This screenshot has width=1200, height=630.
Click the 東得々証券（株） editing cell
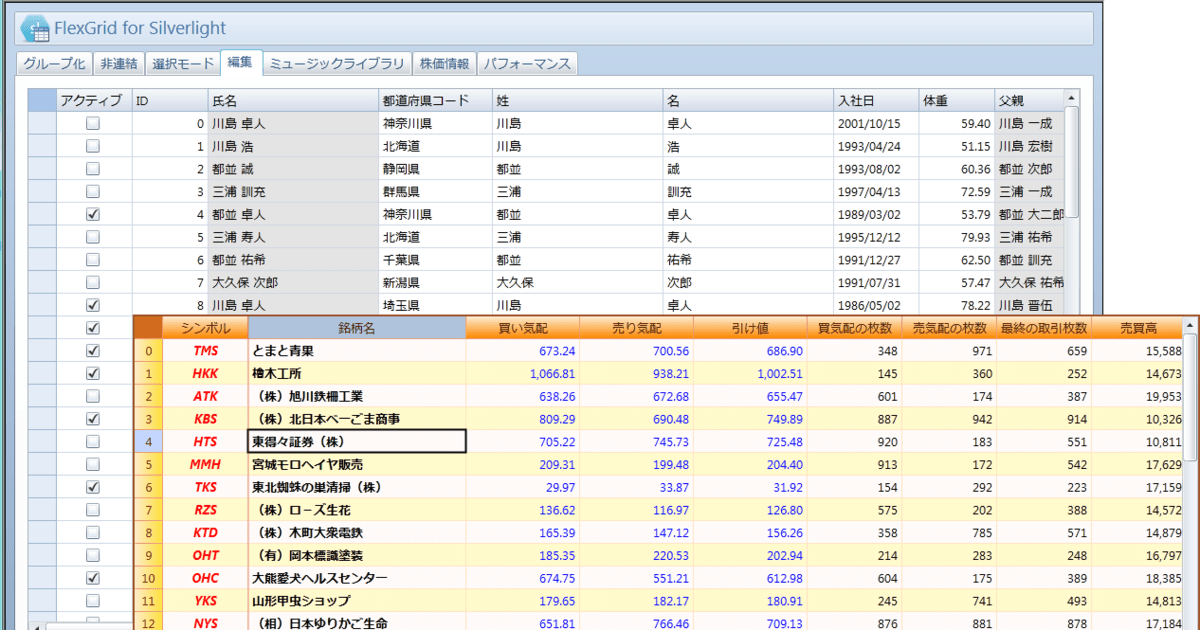356,442
